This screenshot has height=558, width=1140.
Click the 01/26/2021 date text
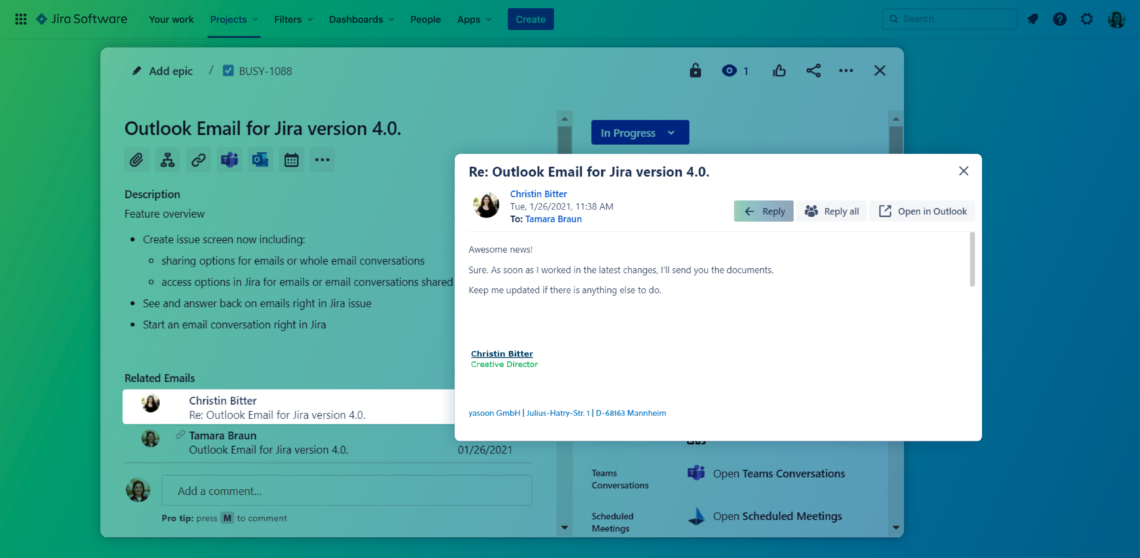(x=485, y=450)
